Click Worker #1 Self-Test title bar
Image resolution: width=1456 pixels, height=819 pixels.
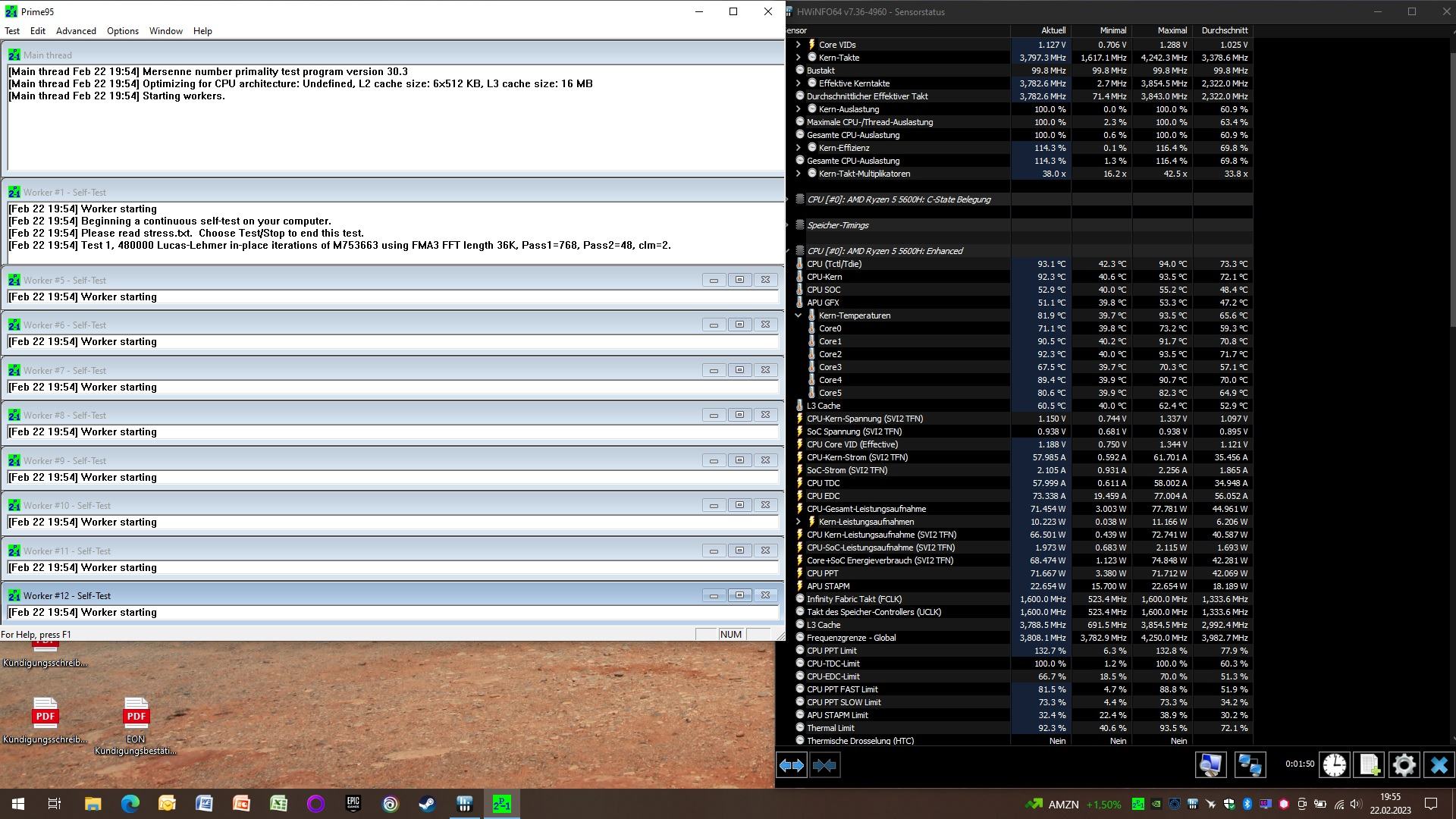pos(393,193)
